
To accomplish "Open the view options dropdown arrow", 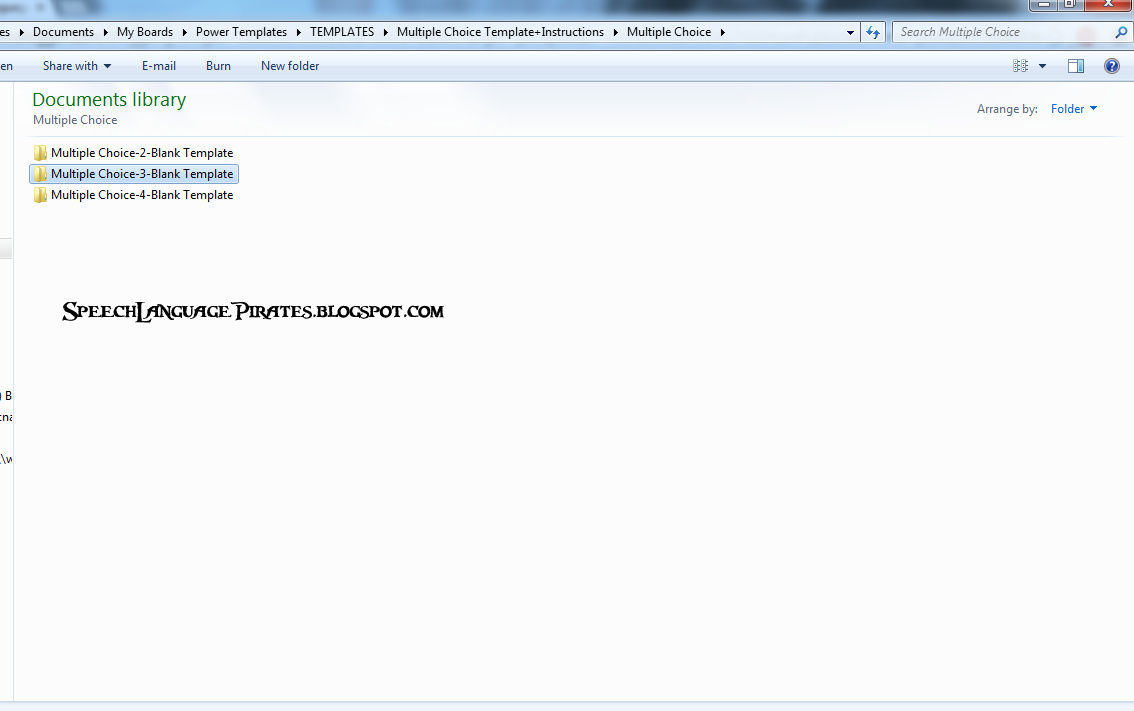I will tap(1042, 66).
